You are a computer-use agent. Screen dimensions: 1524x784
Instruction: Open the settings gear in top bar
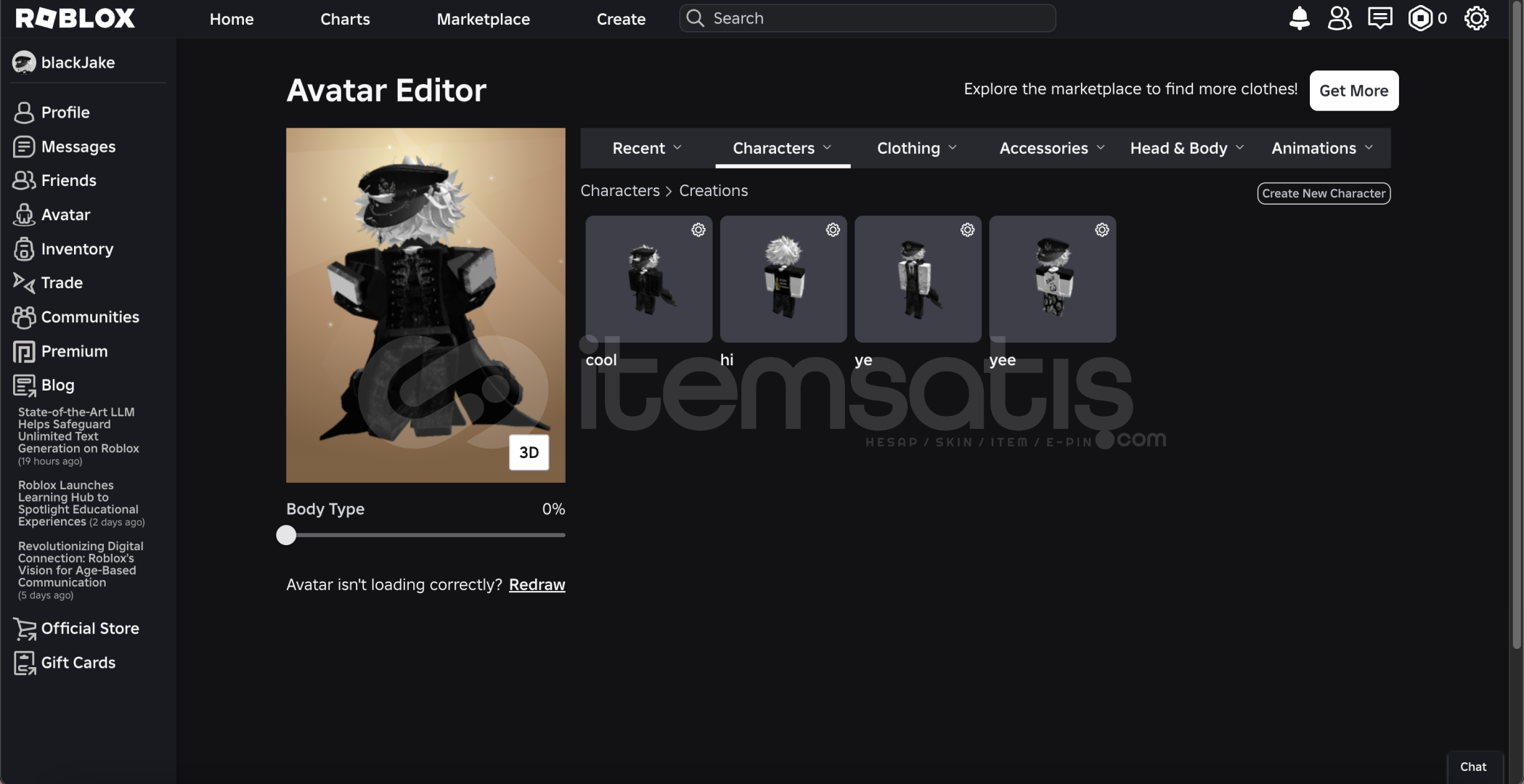point(1476,18)
